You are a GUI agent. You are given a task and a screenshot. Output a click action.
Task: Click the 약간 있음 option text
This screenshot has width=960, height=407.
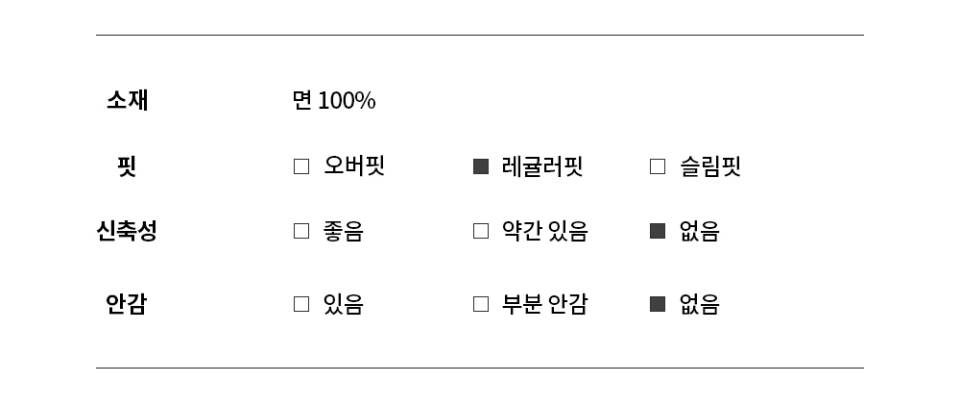545,232
